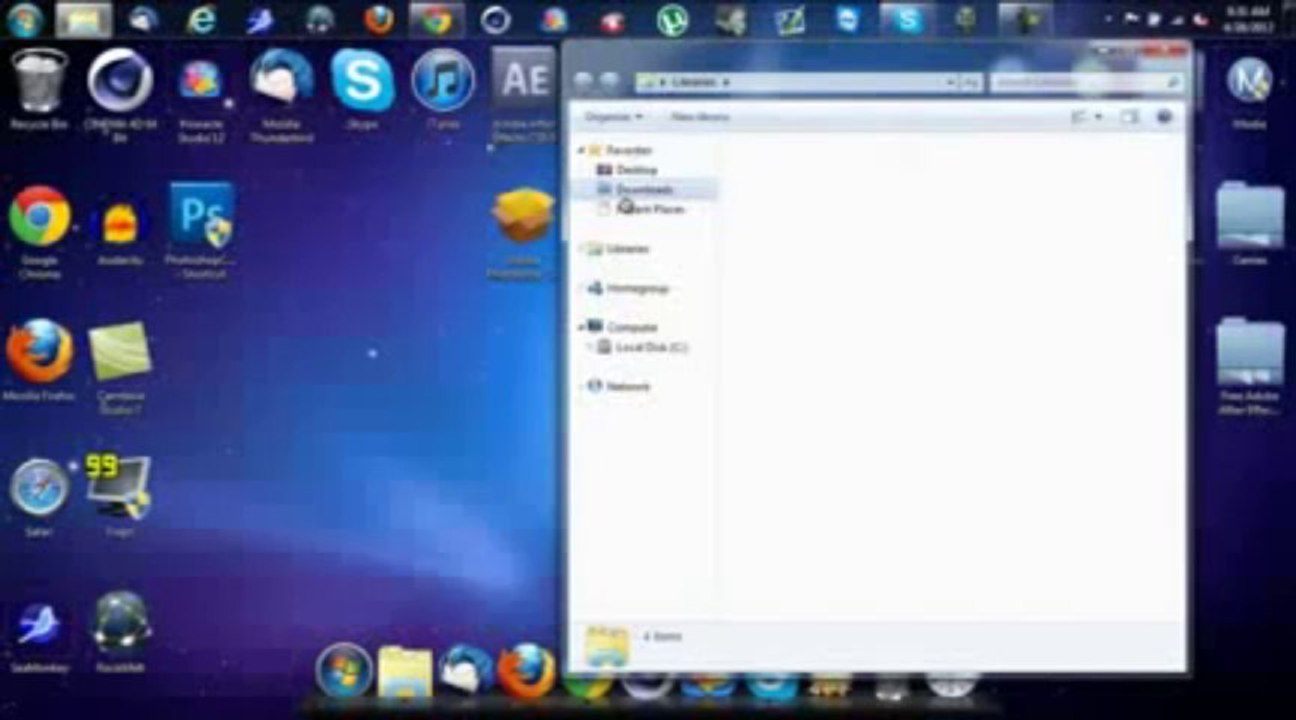Click the Explorer Forward navigation button
The height and width of the screenshot is (720, 1296).
(x=608, y=82)
